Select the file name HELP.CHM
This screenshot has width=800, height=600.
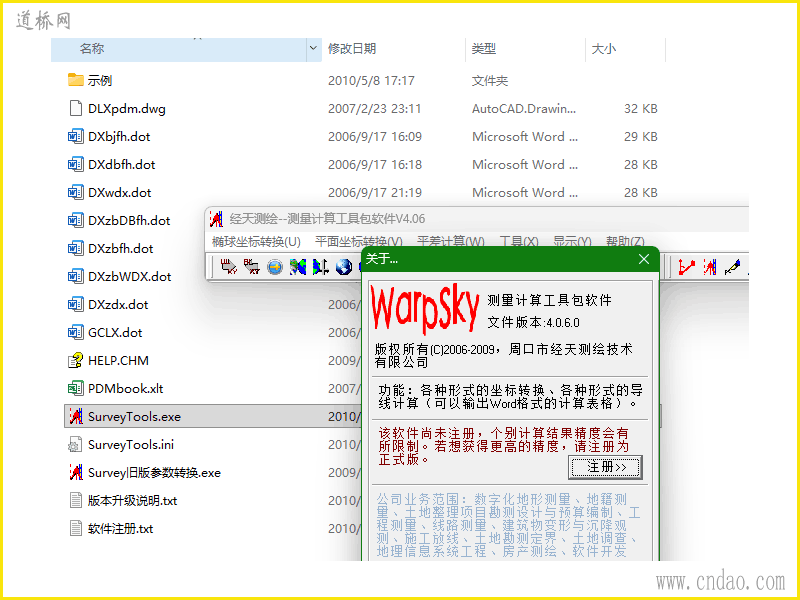pos(118,361)
